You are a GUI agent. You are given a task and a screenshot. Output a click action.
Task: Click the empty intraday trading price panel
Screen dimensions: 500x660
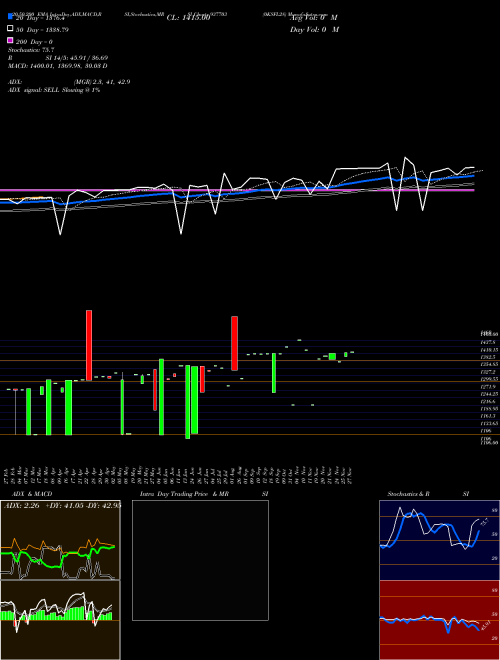coord(200,560)
